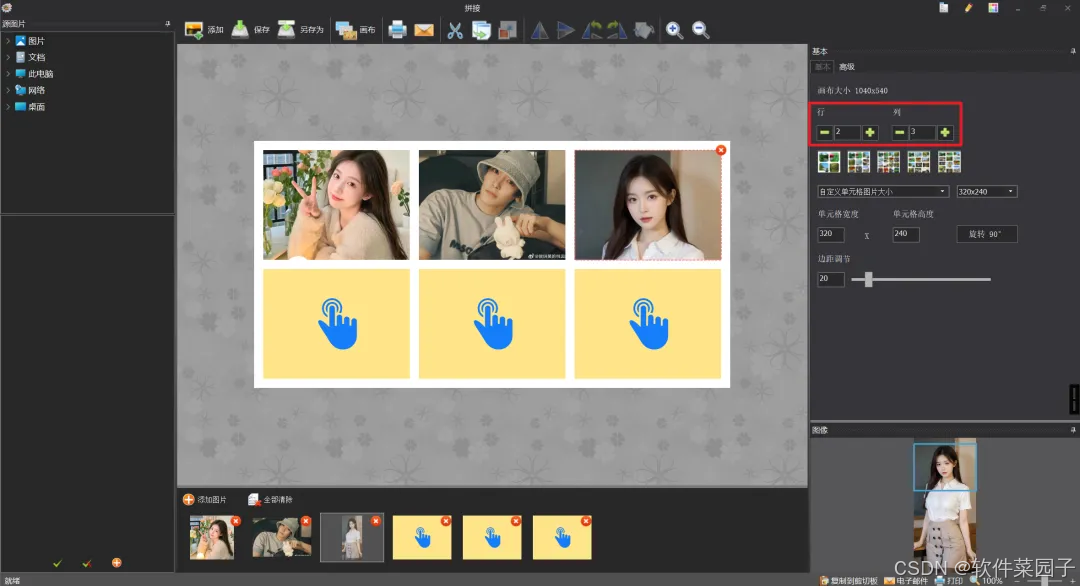Choose the third grid layout preset
Image resolution: width=1080 pixels, height=586 pixels.
point(889,162)
